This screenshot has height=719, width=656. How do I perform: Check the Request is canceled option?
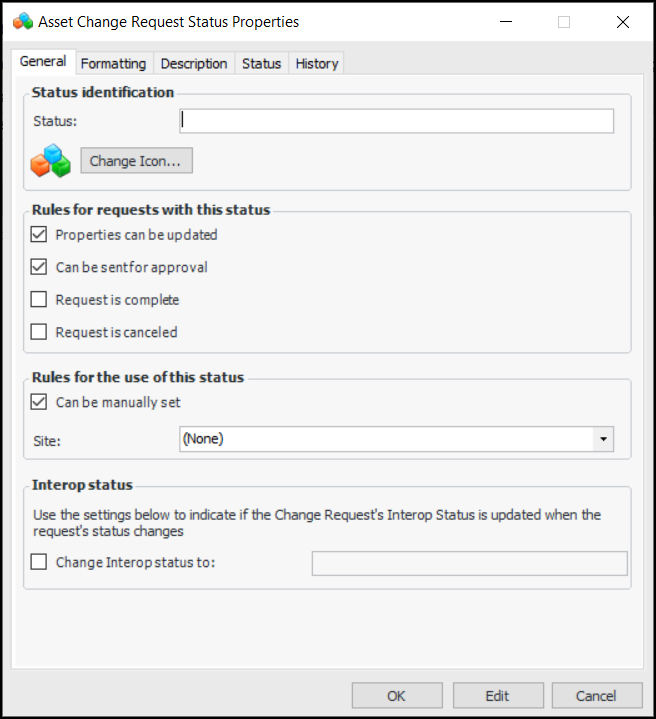tap(39, 331)
